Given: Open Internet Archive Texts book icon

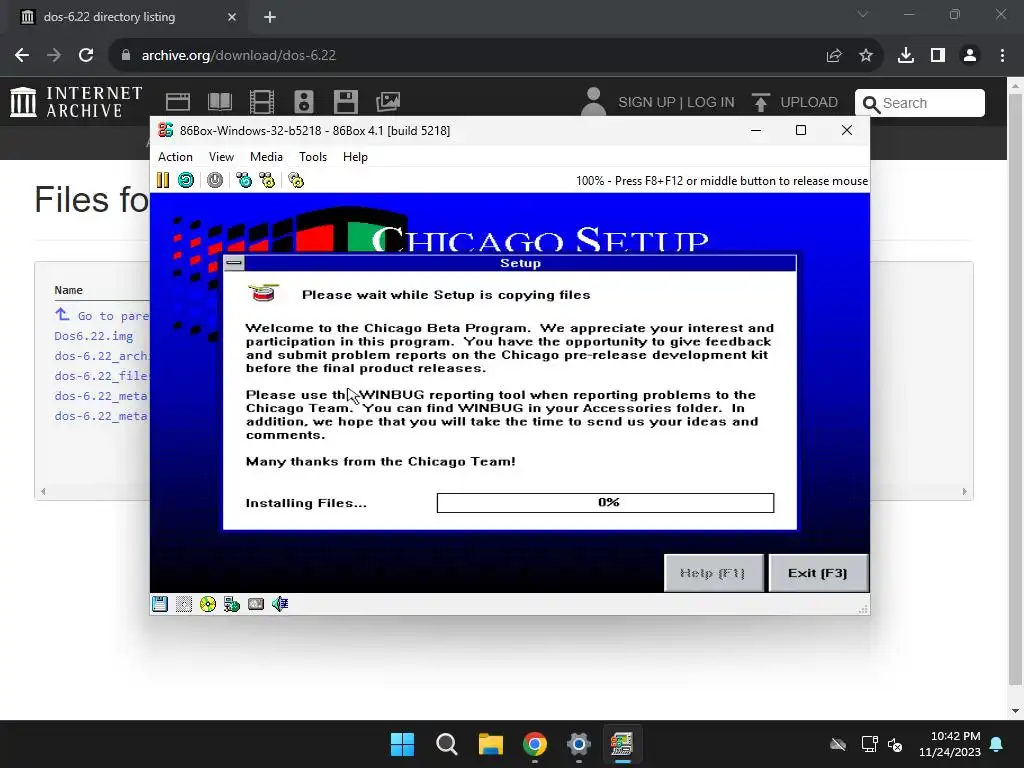Looking at the screenshot, I should 219,102.
